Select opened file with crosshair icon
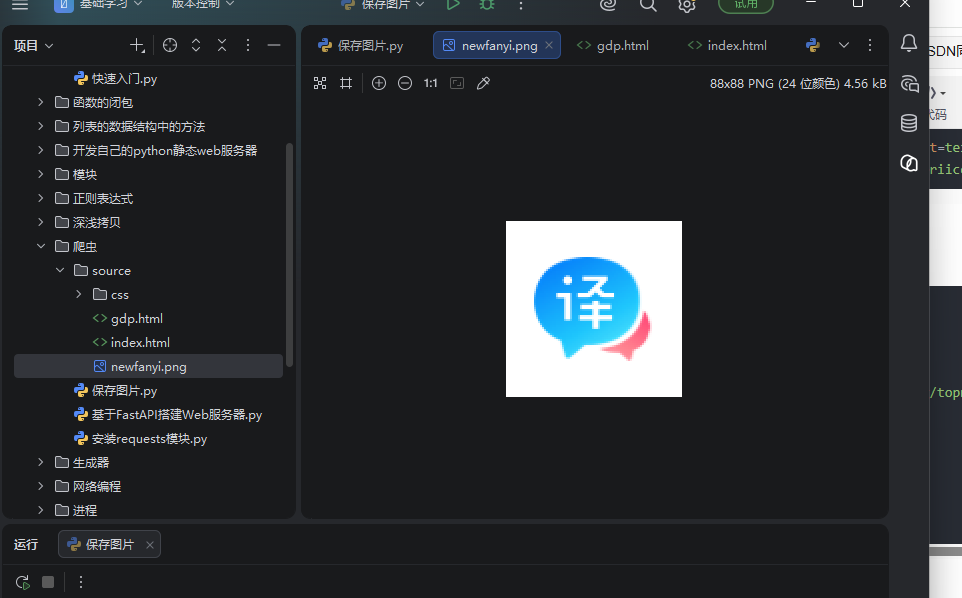Image resolution: width=962 pixels, height=598 pixels. (170, 45)
